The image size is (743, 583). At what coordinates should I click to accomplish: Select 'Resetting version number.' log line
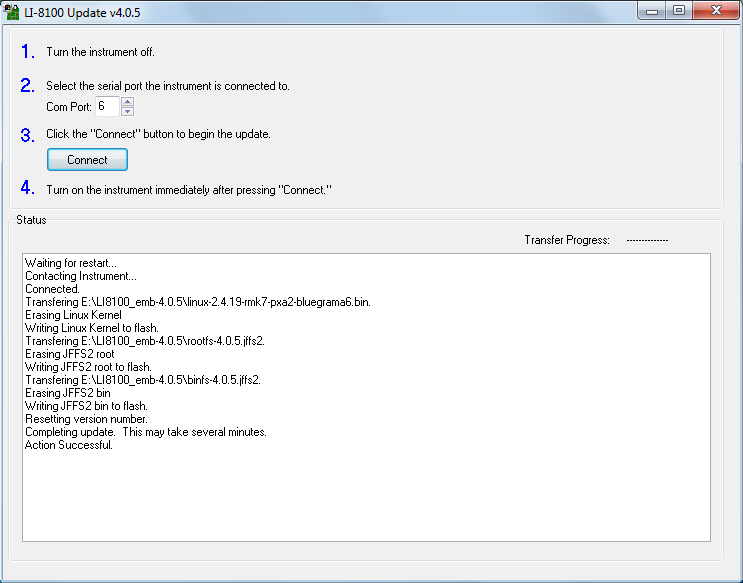(86, 419)
